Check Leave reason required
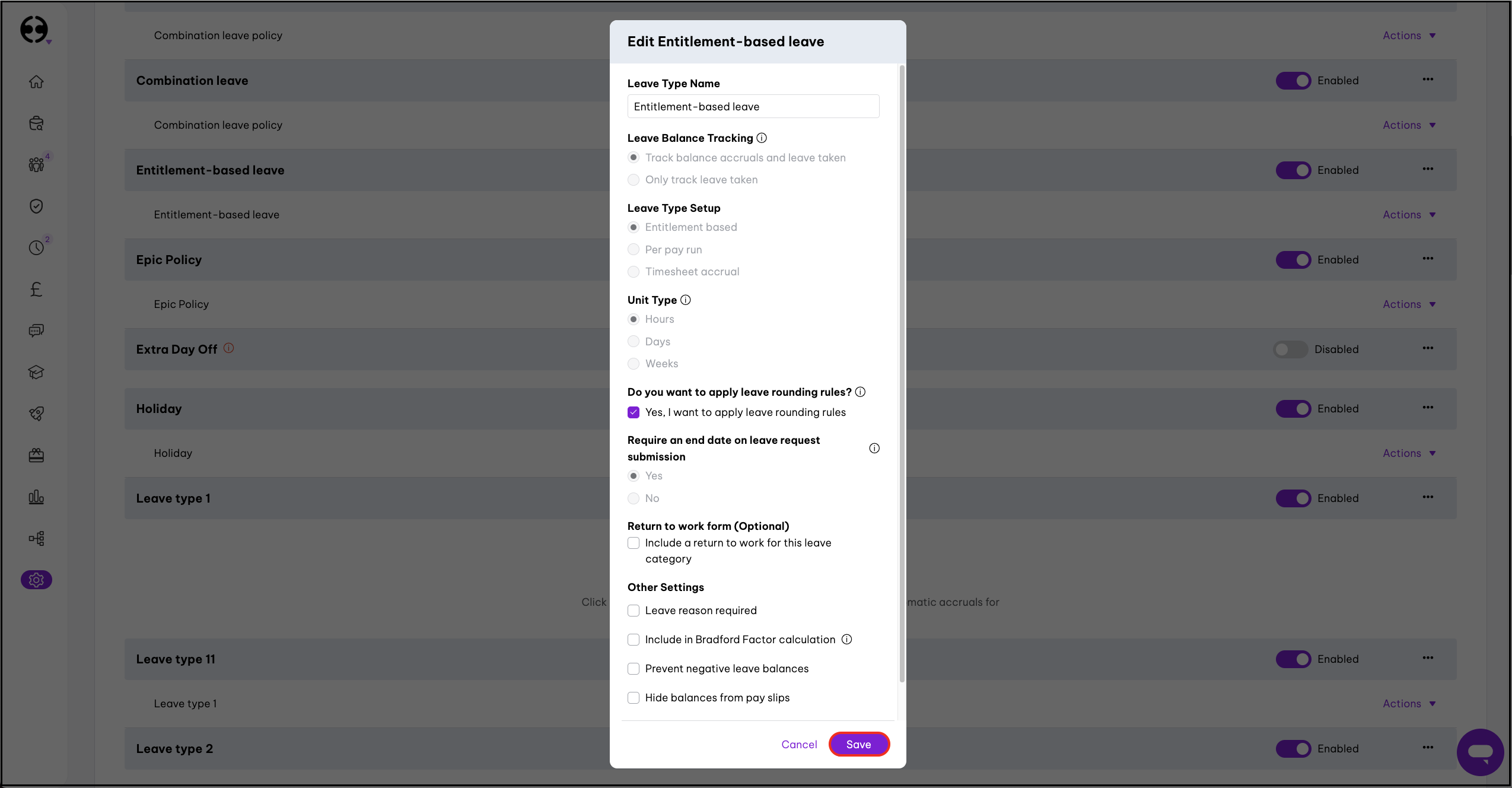This screenshot has height=788, width=1512. coord(634,611)
